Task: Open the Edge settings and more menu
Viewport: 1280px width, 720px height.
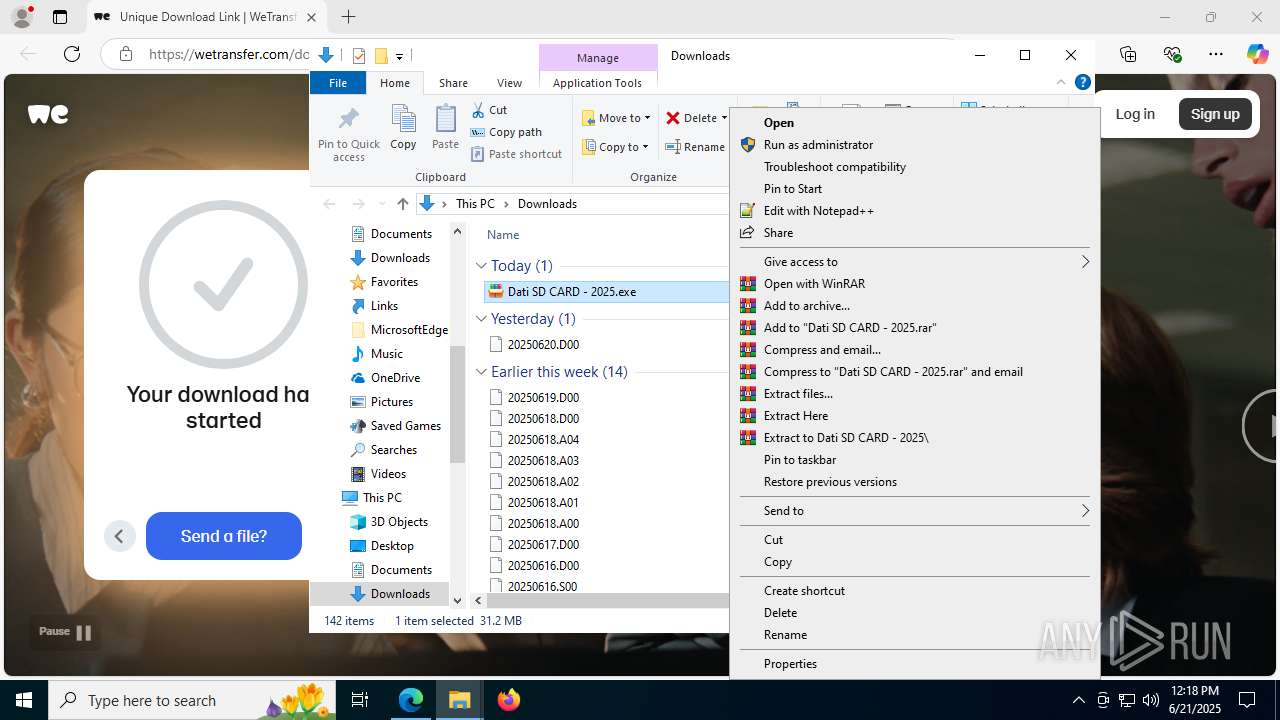Action: (x=1216, y=54)
